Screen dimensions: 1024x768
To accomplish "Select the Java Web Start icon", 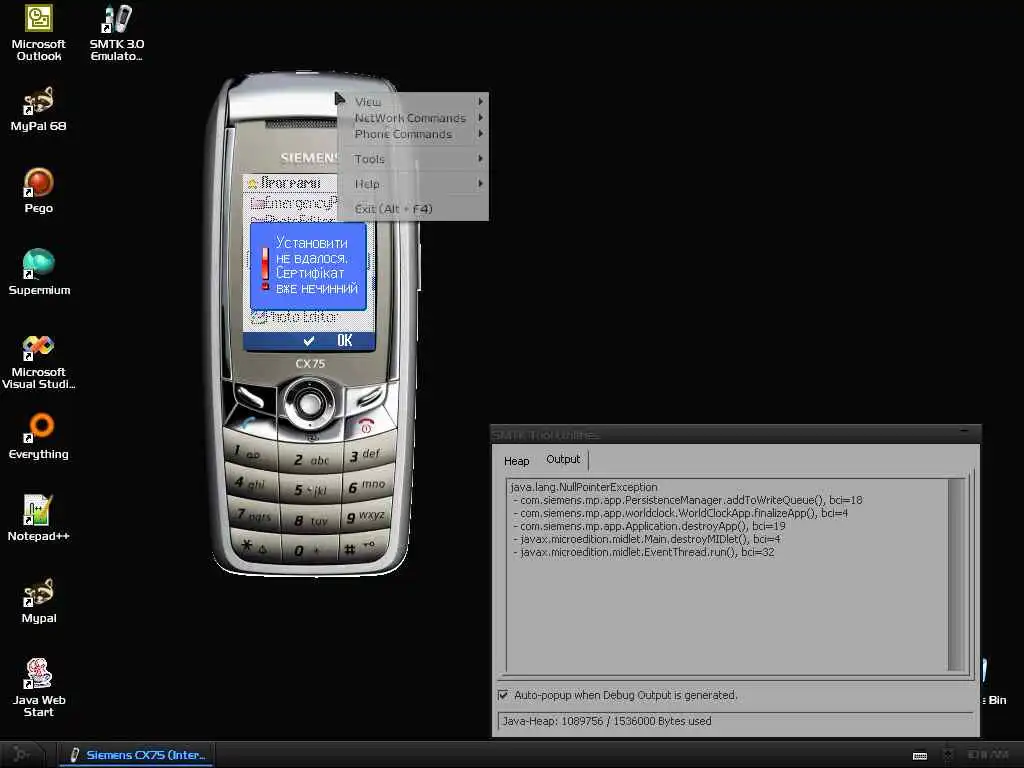I will click(x=39, y=688).
